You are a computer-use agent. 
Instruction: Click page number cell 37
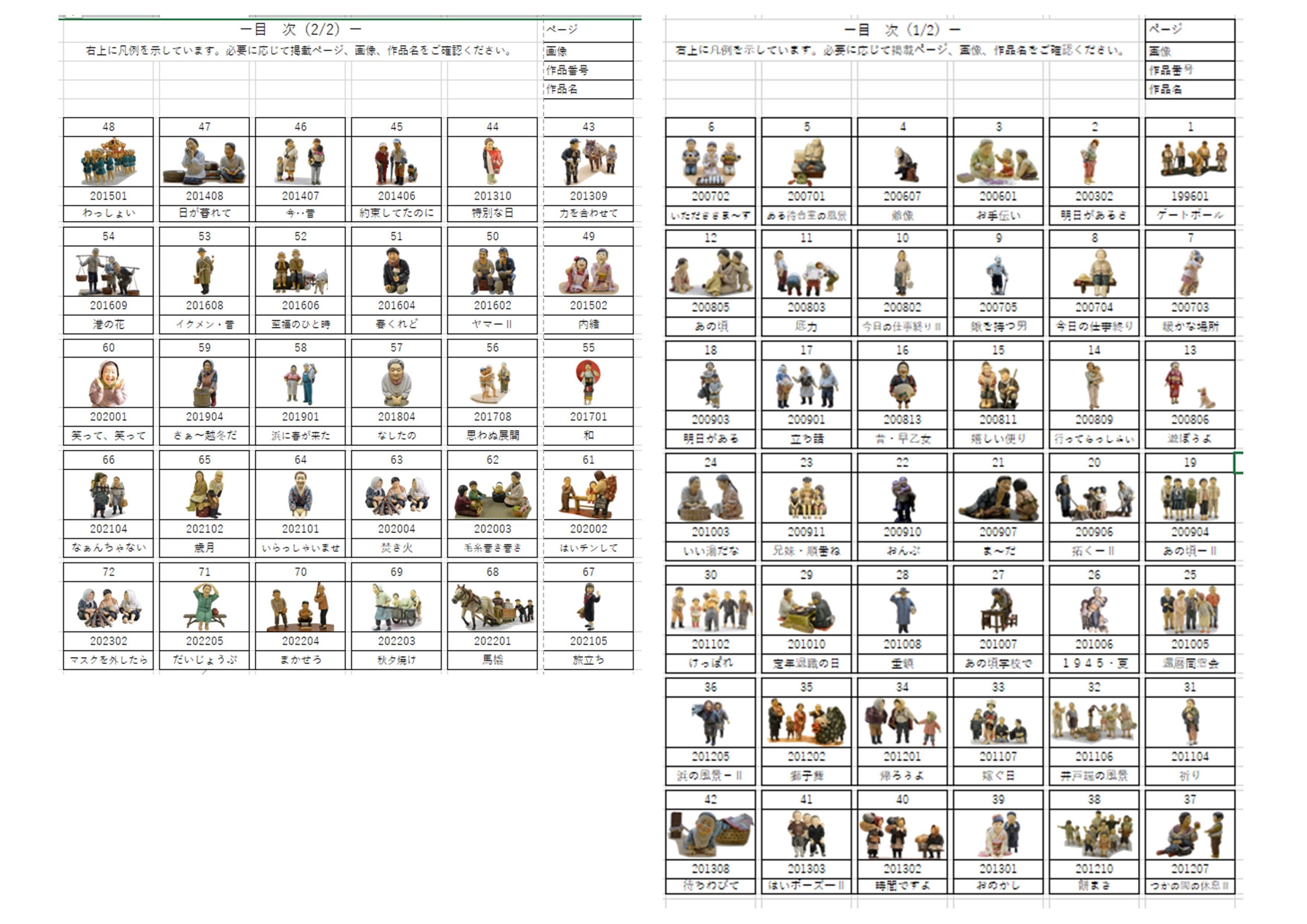click(x=1190, y=799)
